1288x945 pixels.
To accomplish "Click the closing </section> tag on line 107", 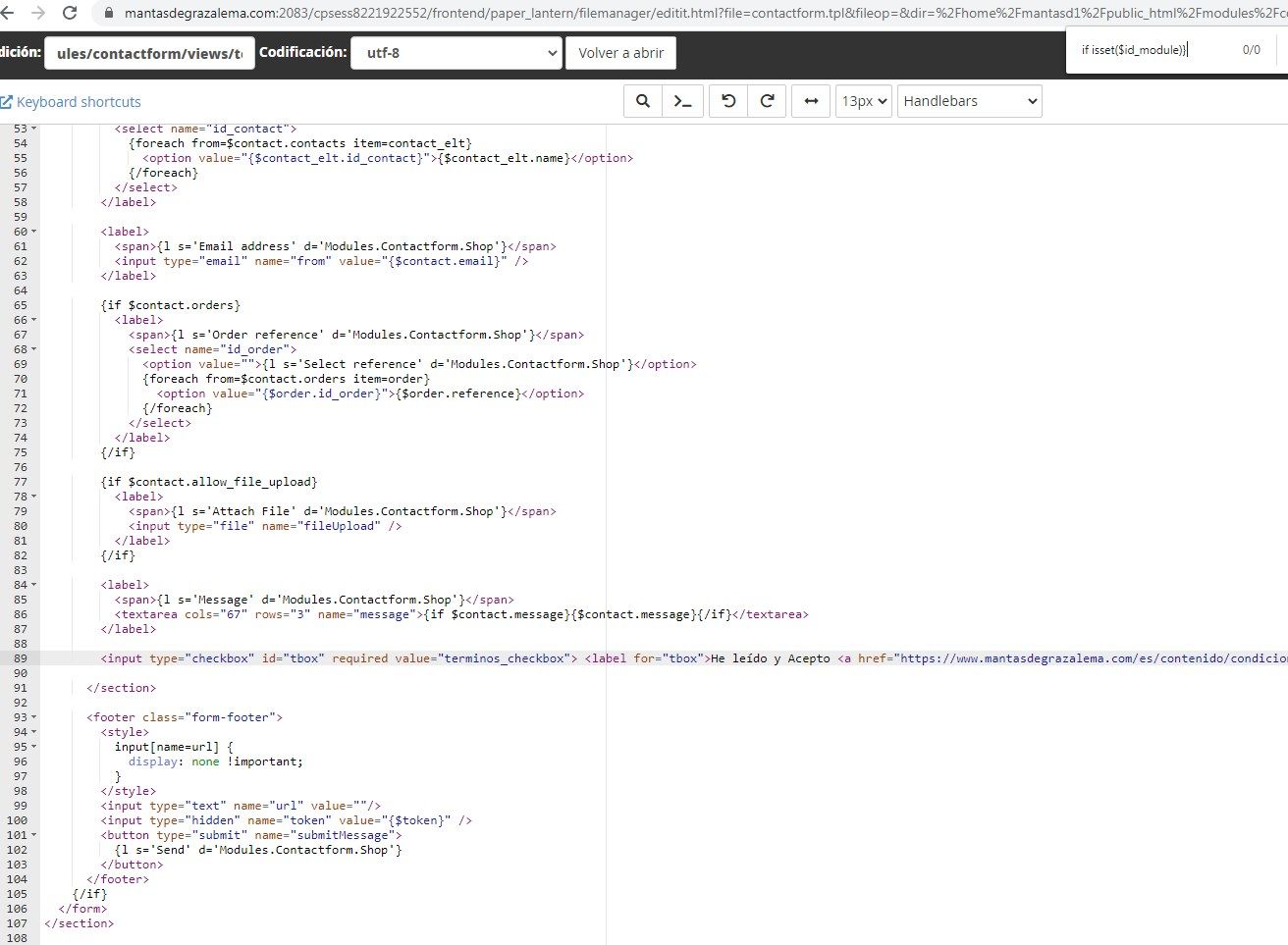I will coord(79,923).
